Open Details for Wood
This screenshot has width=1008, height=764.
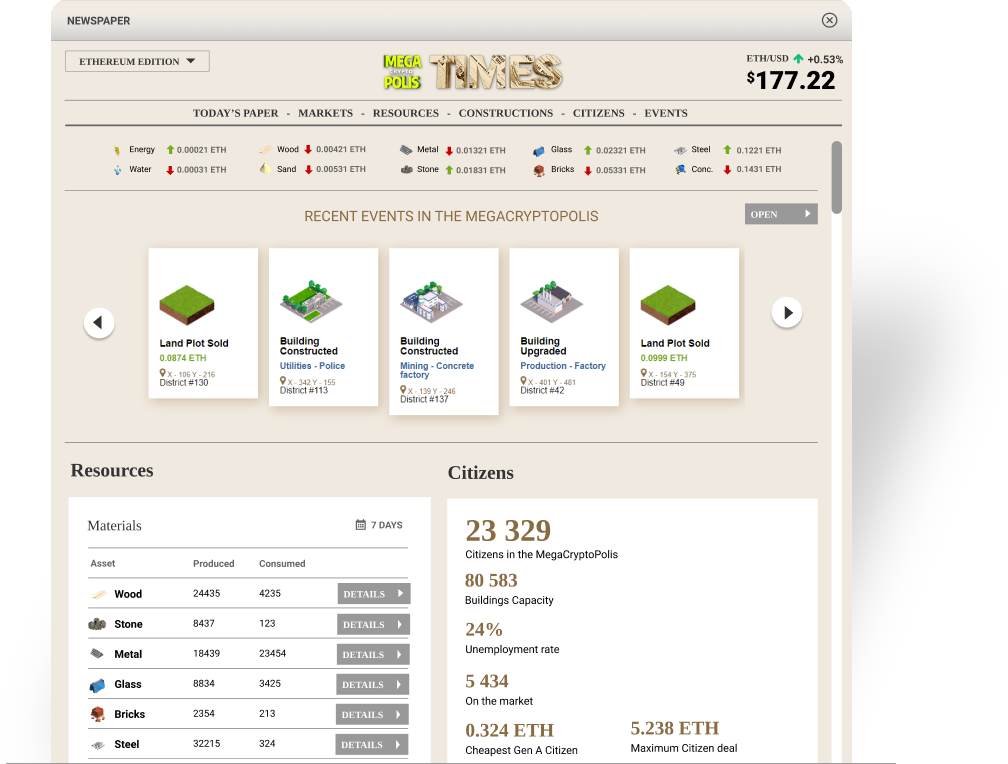[374, 594]
